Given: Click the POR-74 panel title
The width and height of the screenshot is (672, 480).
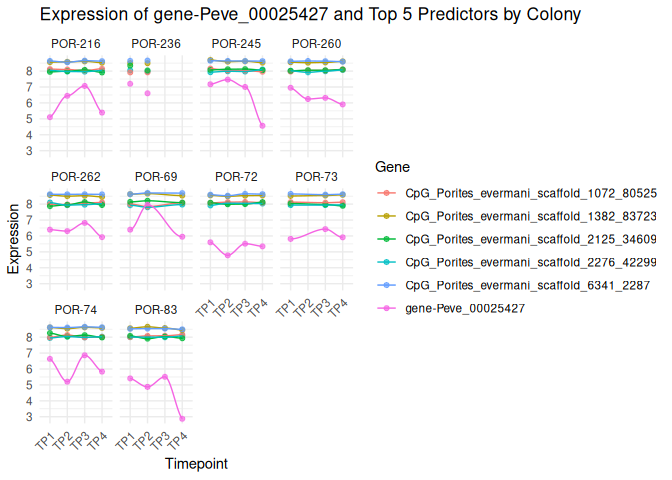Looking at the screenshot, I should 73,310.
